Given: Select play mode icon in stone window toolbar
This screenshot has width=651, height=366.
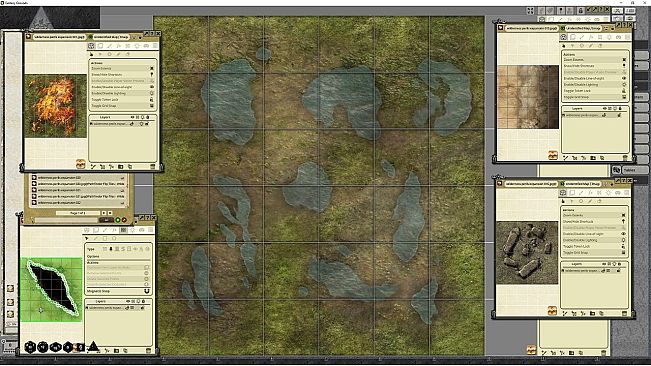Looking at the screenshot, I should pyautogui.click(x=563, y=37).
